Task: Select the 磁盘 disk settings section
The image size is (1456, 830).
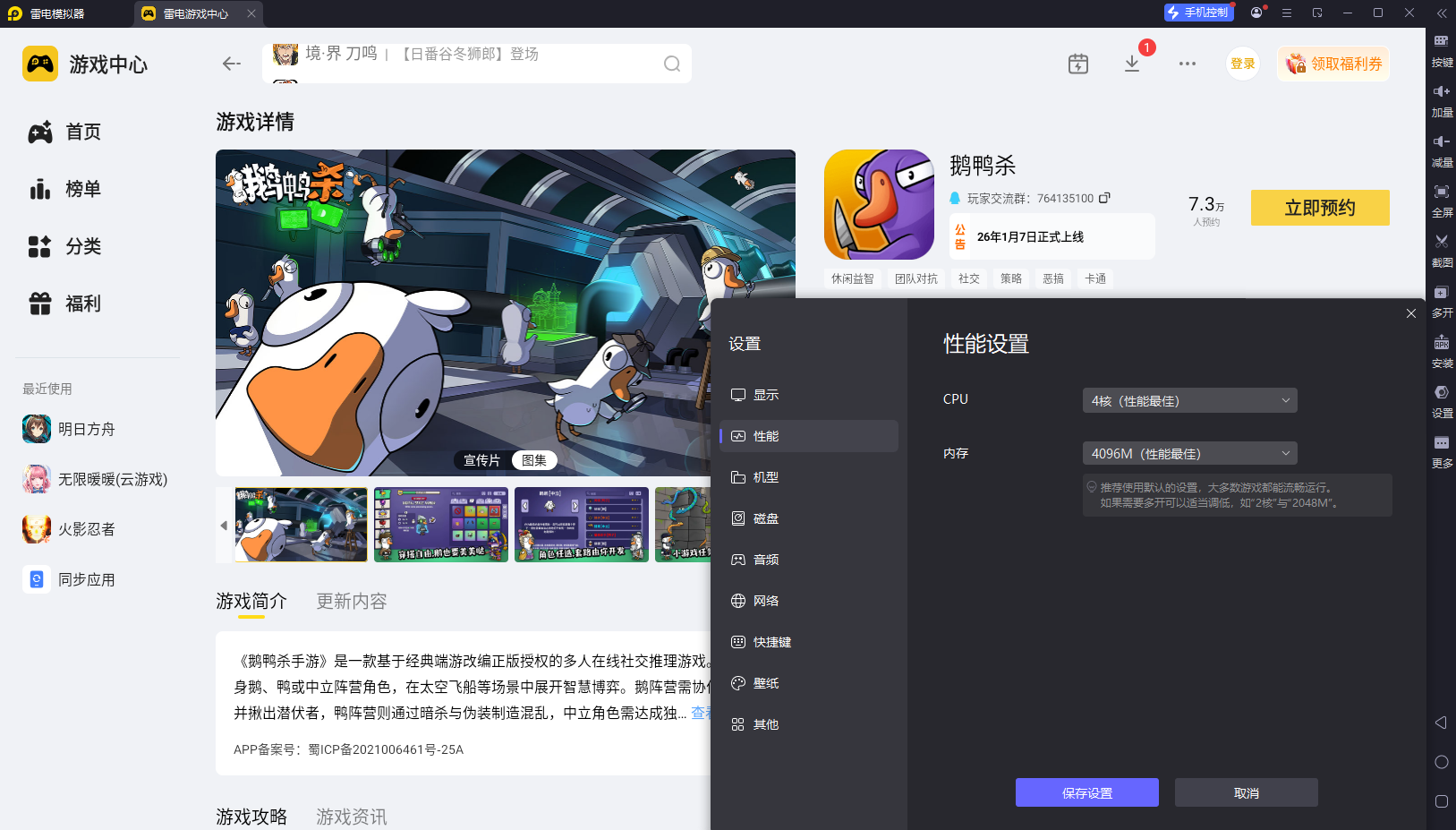Action: click(807, 518)
